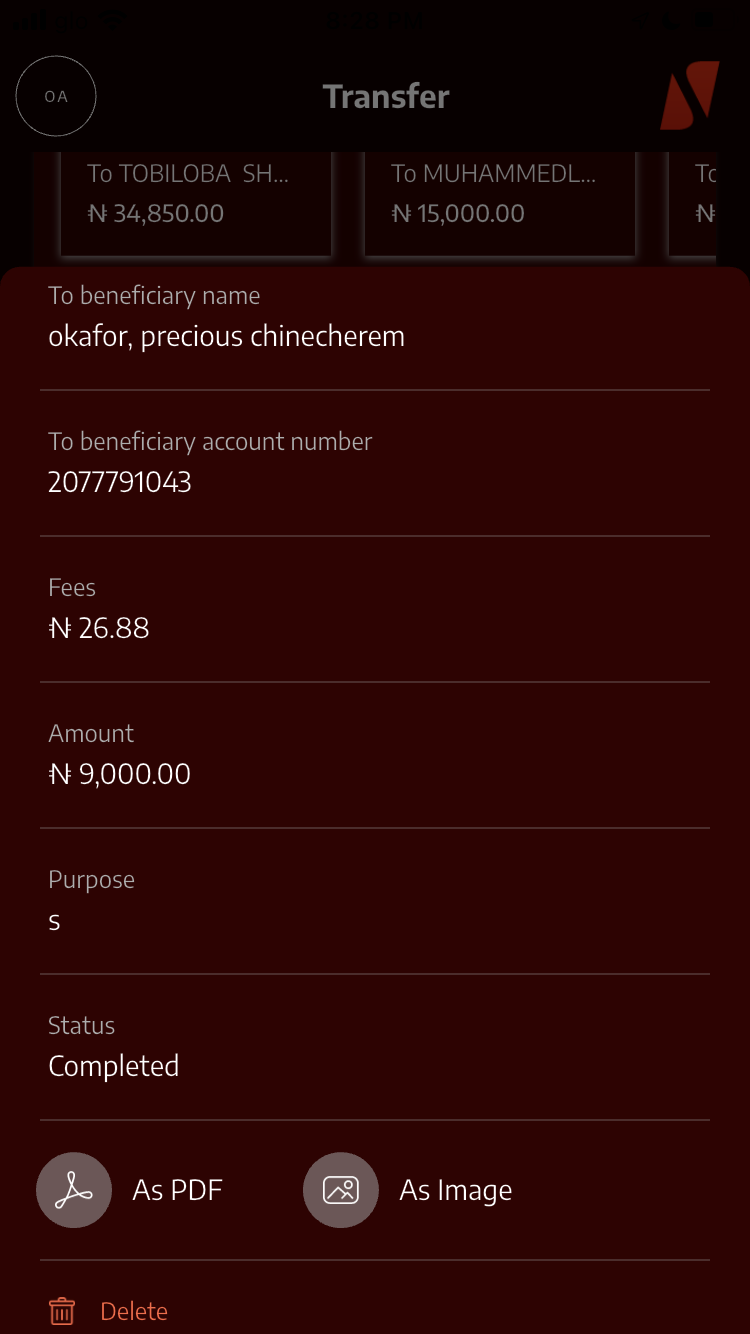Tap account number 2077791043
This screenshot has width=750, height=1334.
point(120,482)
